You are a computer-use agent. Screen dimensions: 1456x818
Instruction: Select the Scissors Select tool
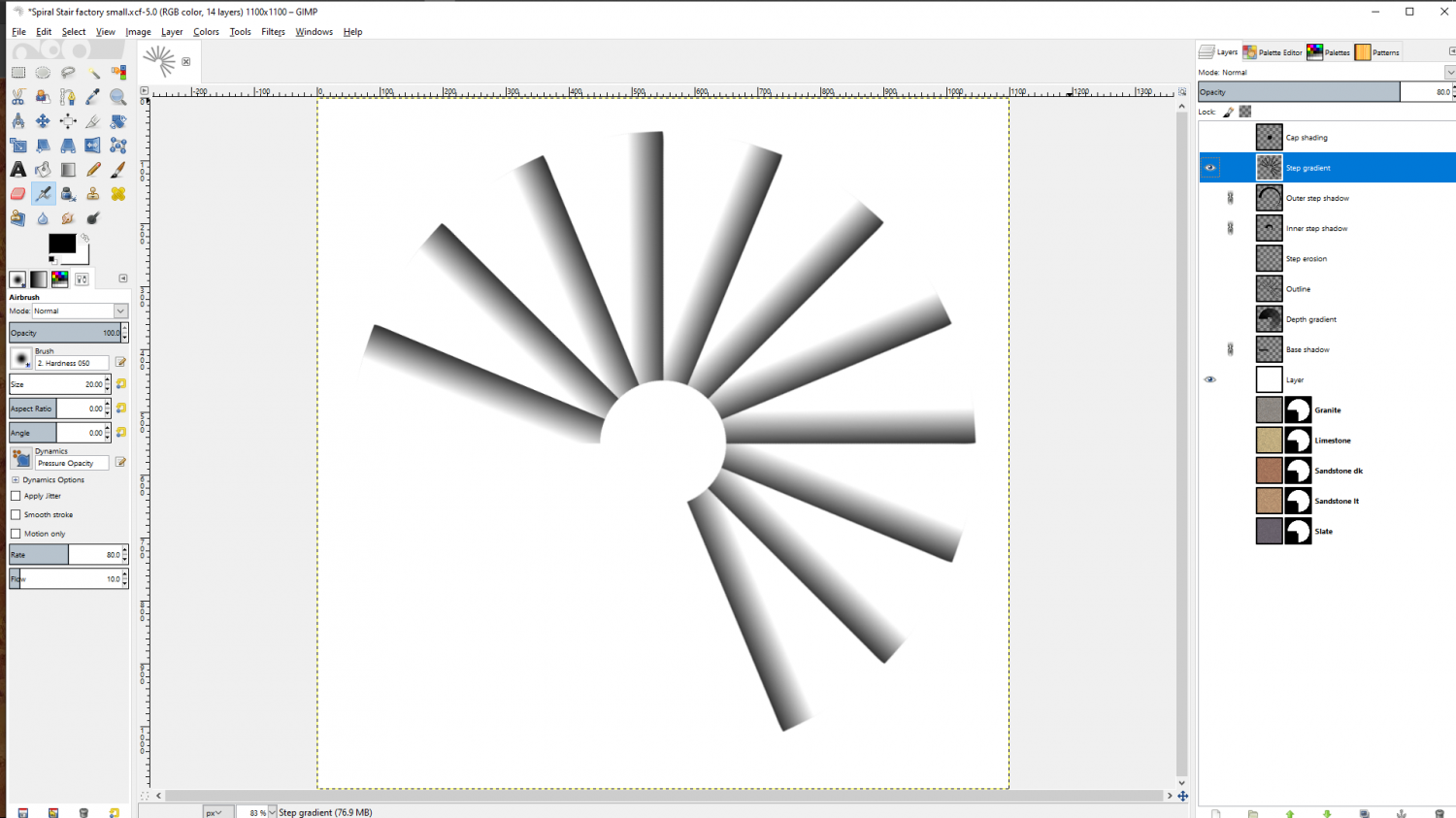pos(18,97)
